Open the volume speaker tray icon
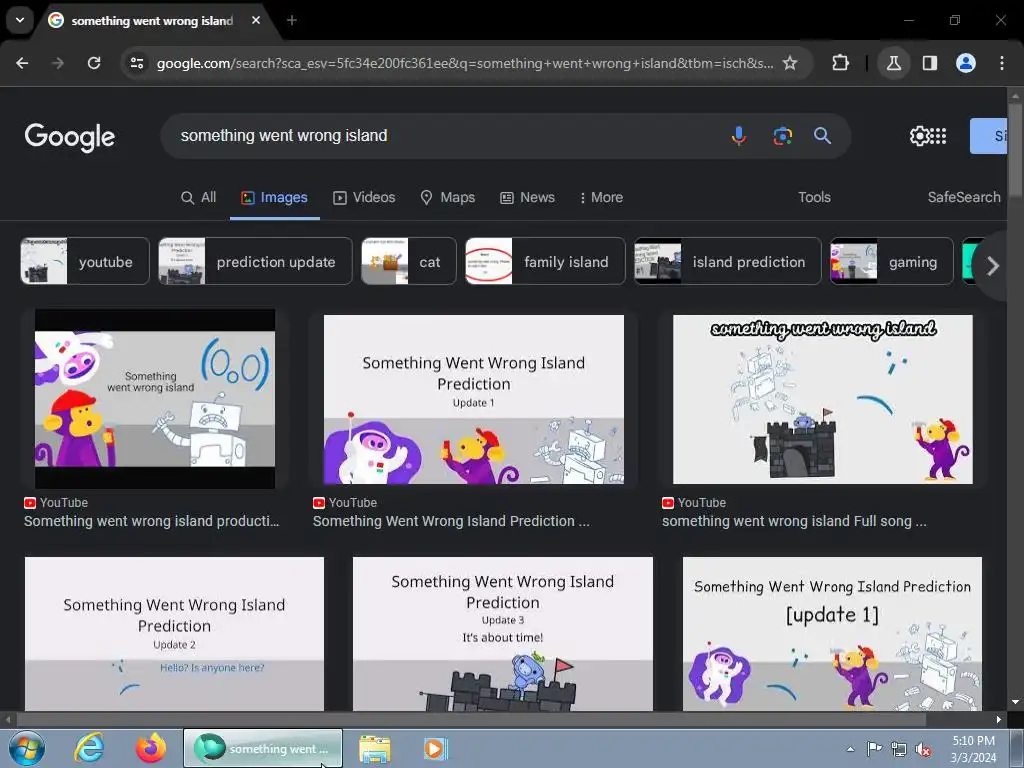 pyautogui.click(x=923, y=749)
